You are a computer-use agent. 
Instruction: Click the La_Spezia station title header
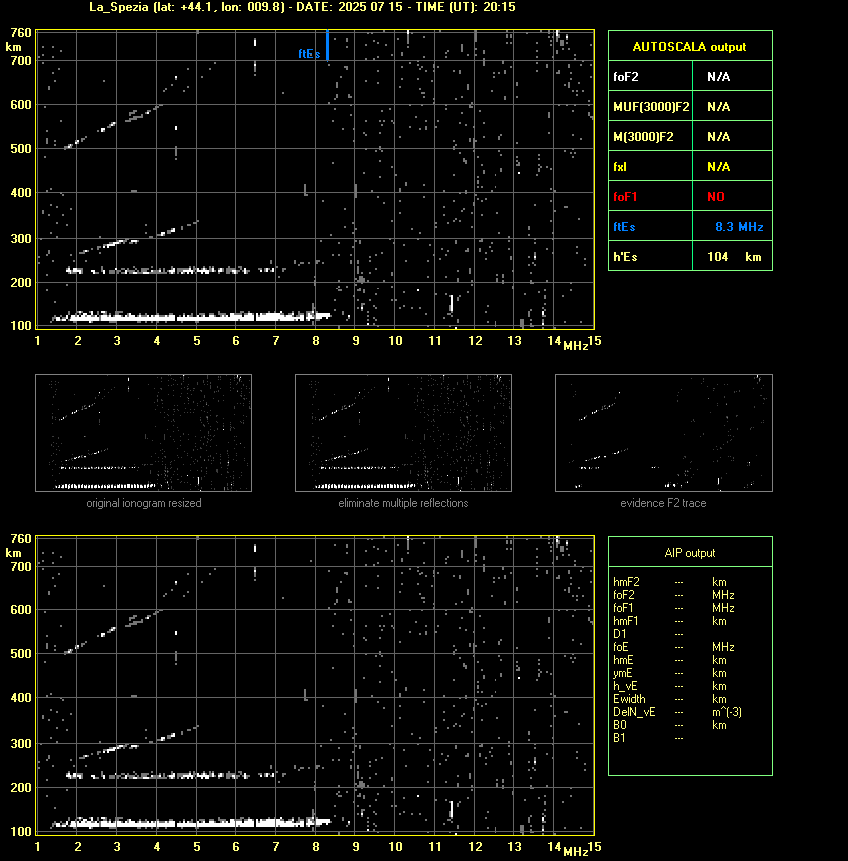(302, 7)
